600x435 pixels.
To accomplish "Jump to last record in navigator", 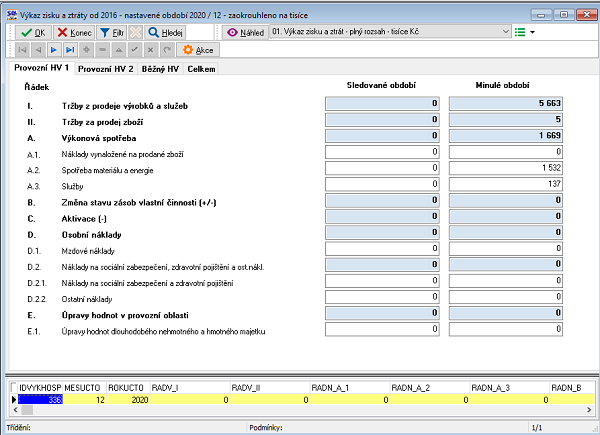I will coord(69,49).
